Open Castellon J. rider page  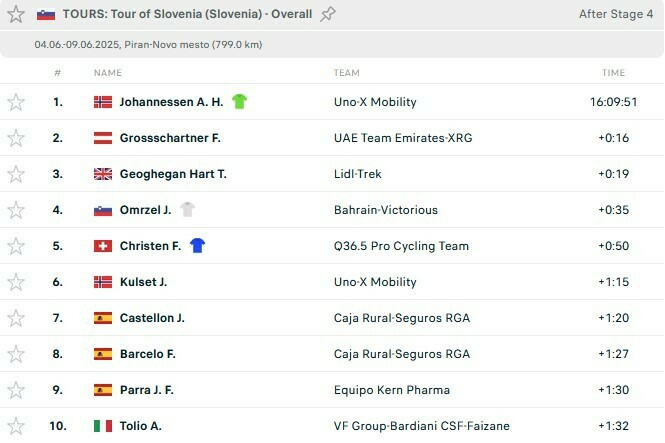[x=152, y=318]
